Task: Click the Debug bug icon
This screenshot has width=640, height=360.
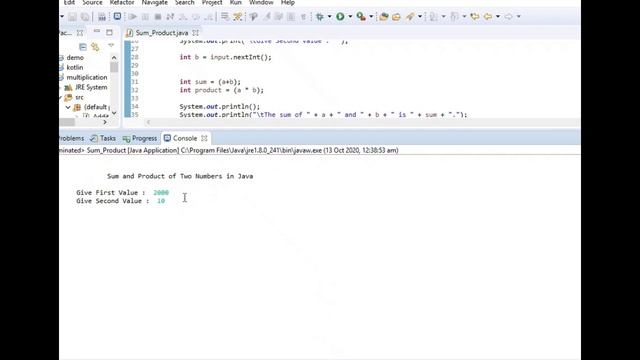Action: 320,17
